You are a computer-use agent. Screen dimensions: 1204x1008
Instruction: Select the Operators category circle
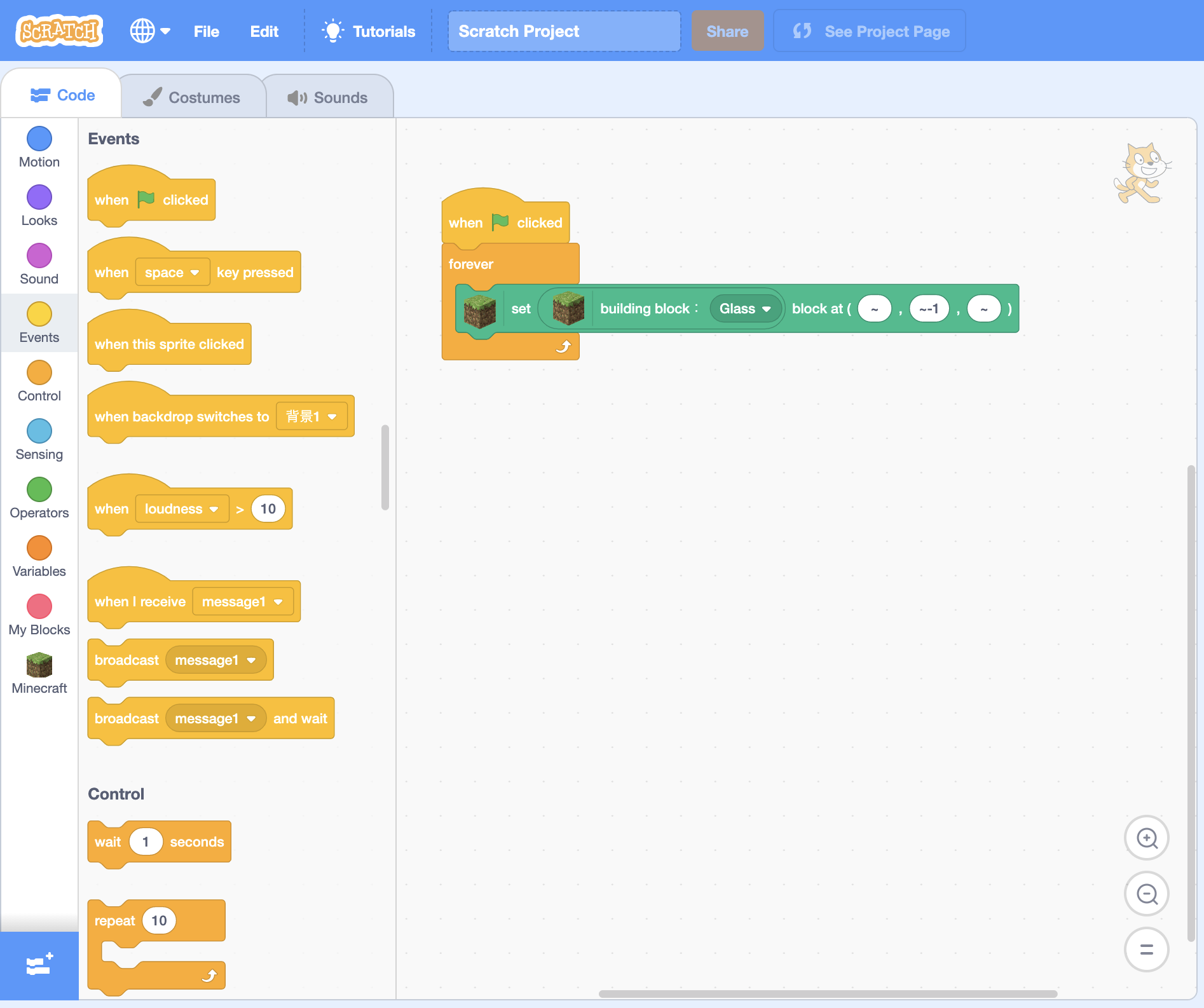[x=39, y=490]
